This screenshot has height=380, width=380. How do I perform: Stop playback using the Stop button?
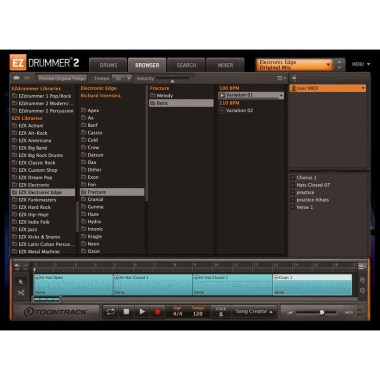click(126, 312)
